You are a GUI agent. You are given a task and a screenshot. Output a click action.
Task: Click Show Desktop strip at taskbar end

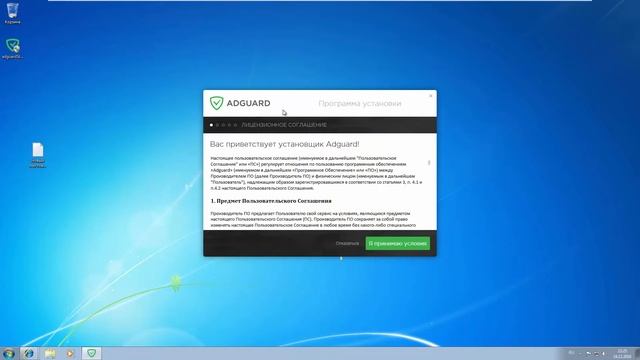click(637, 353)
